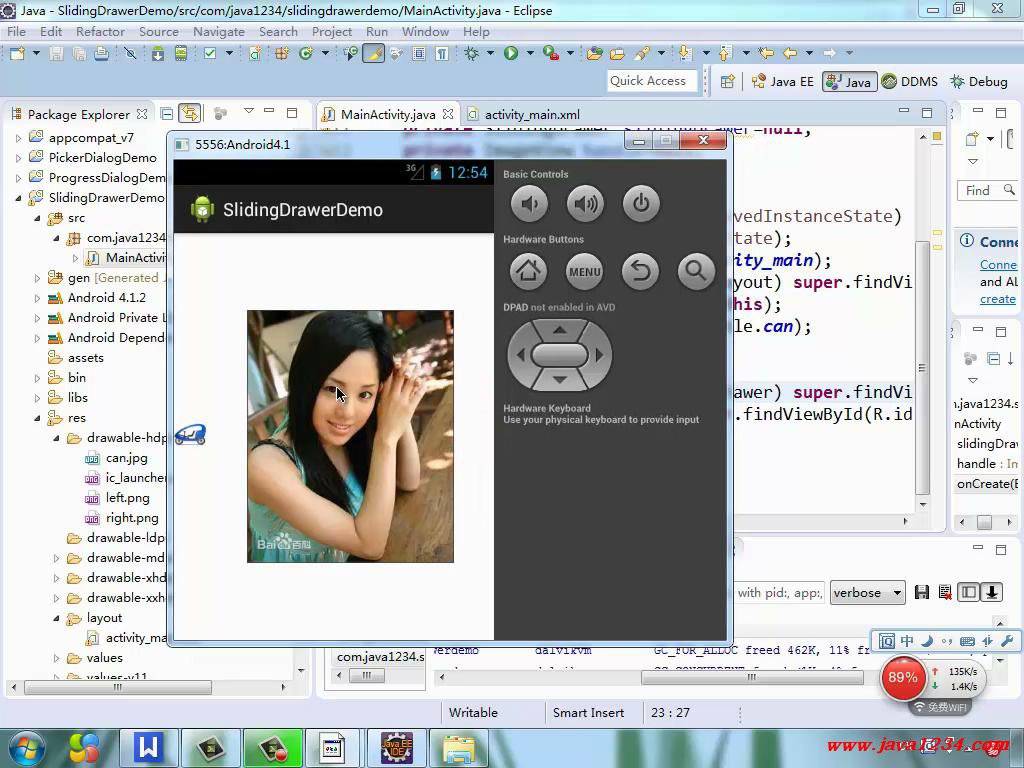Click the emulator volume down button

530,204
